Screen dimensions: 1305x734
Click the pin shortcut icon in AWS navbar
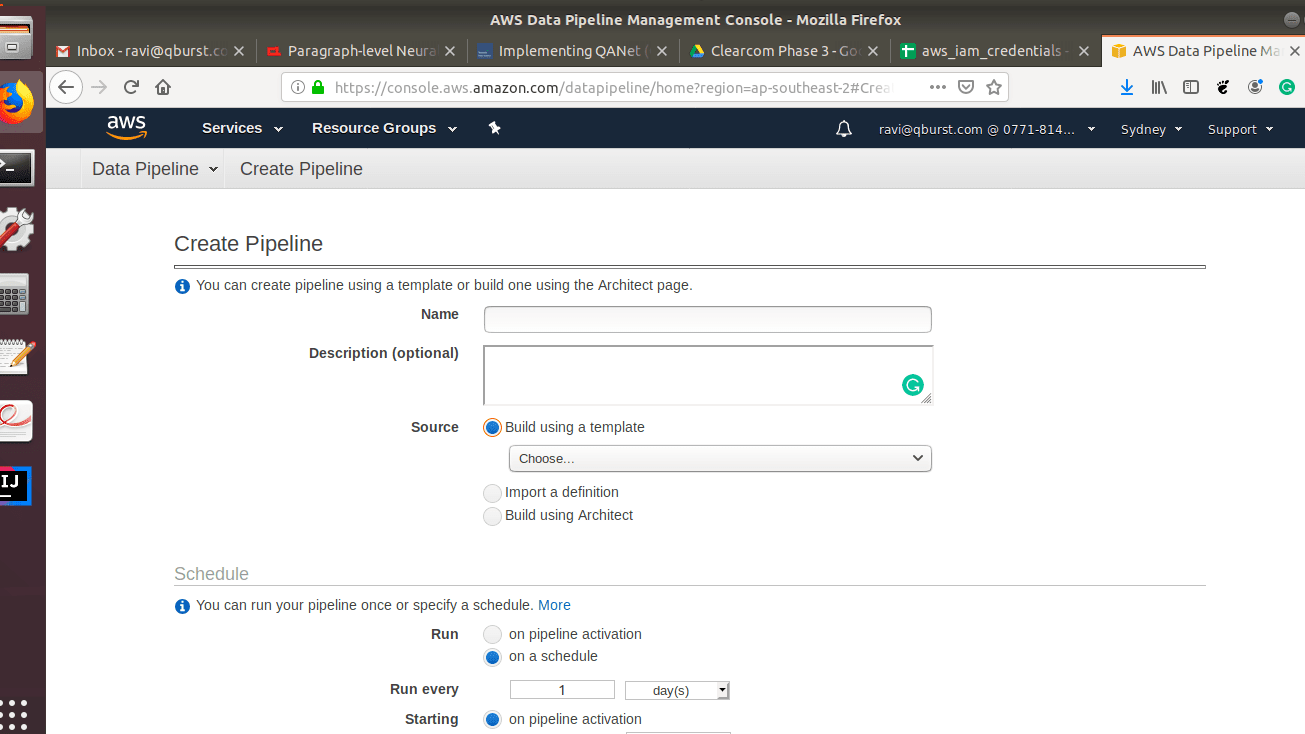(x=494, y=128)
